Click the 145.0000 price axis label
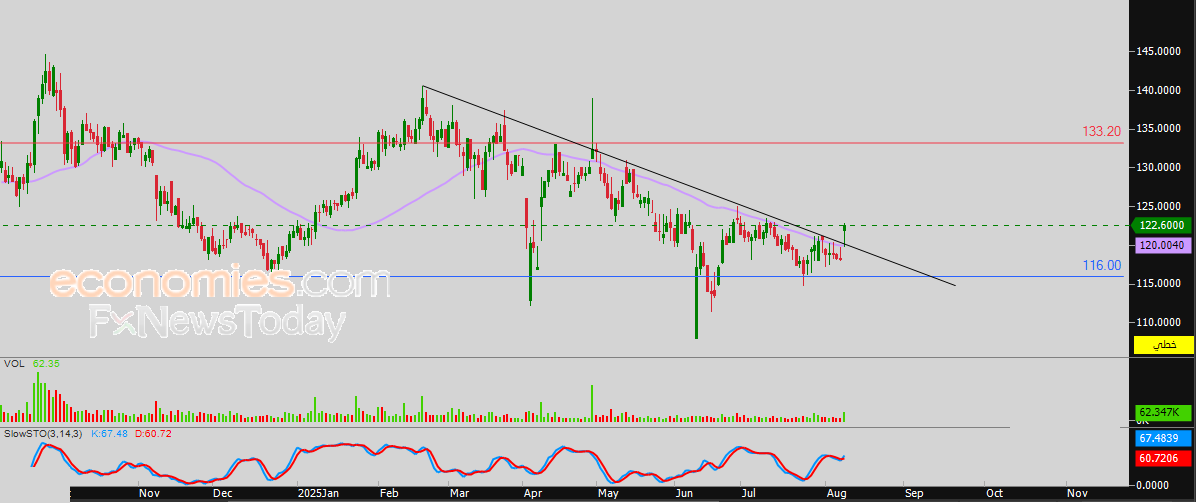Viewport: 1196px width, 503px height. (x=1161, y=52)
